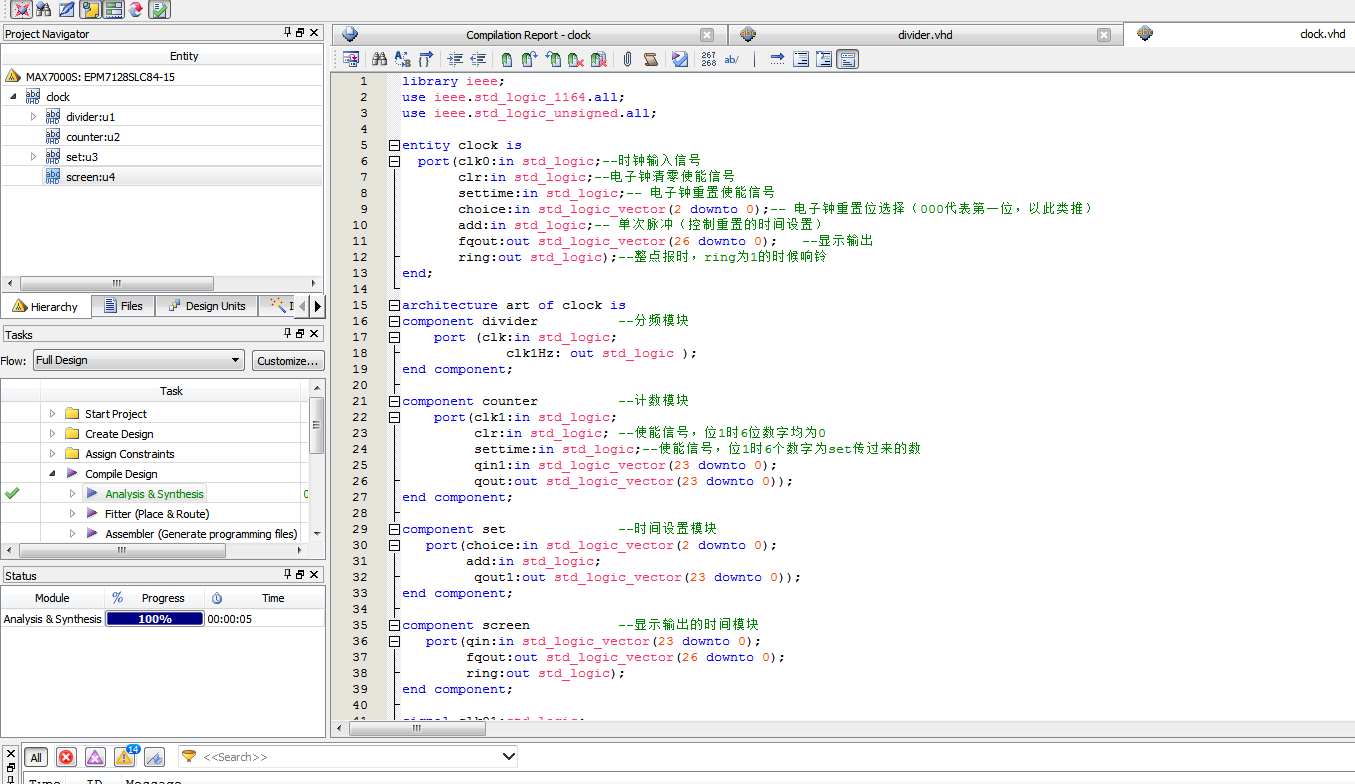This screenshot has width=1355, height=784.
Task: Toggle bookmark with first green bookmark icon
Action: click(507, 59)
